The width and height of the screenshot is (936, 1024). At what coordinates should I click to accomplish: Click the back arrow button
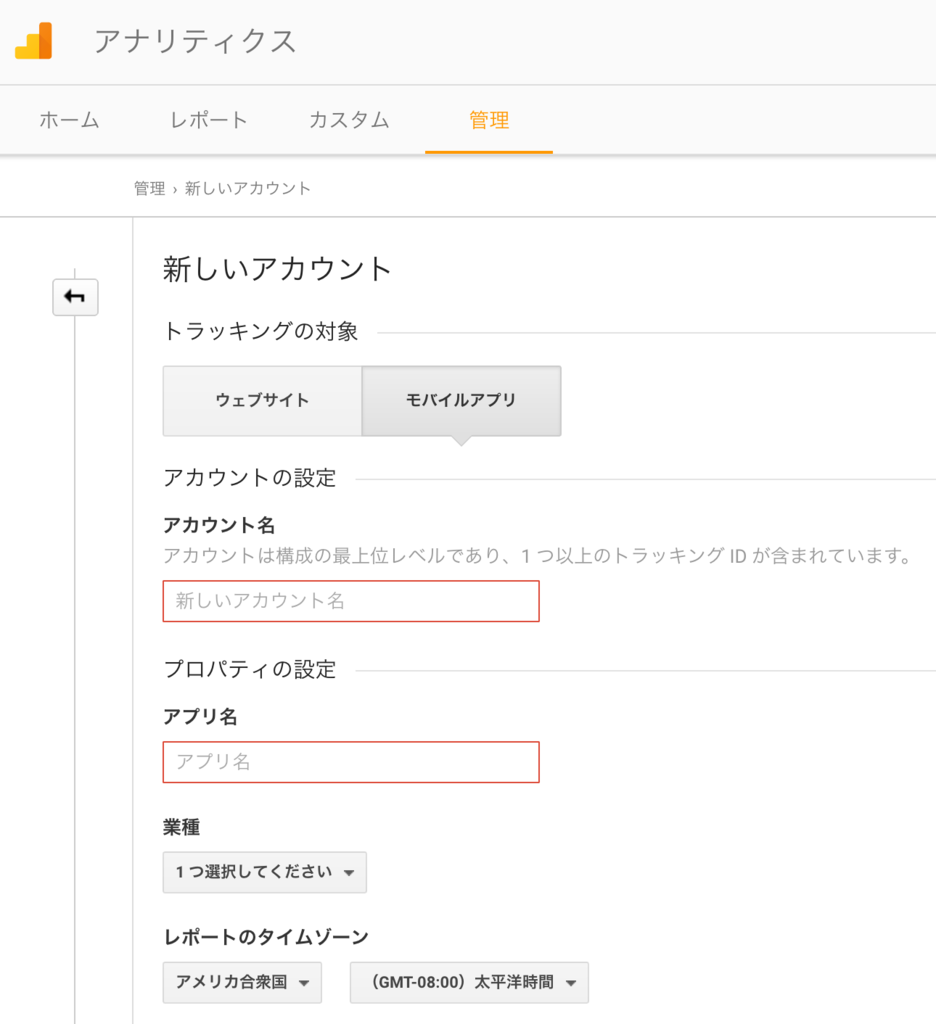[x=75, y=297]
